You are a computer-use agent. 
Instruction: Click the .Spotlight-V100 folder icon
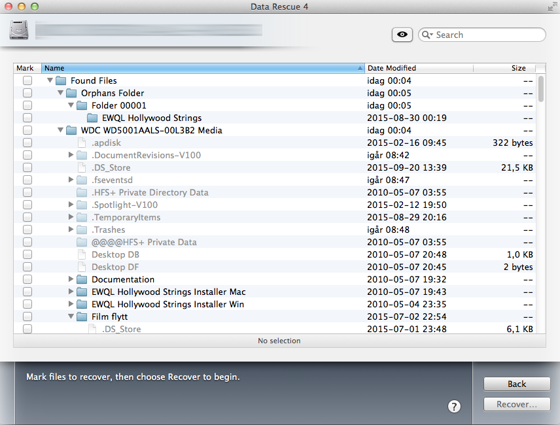click(82, 205)
